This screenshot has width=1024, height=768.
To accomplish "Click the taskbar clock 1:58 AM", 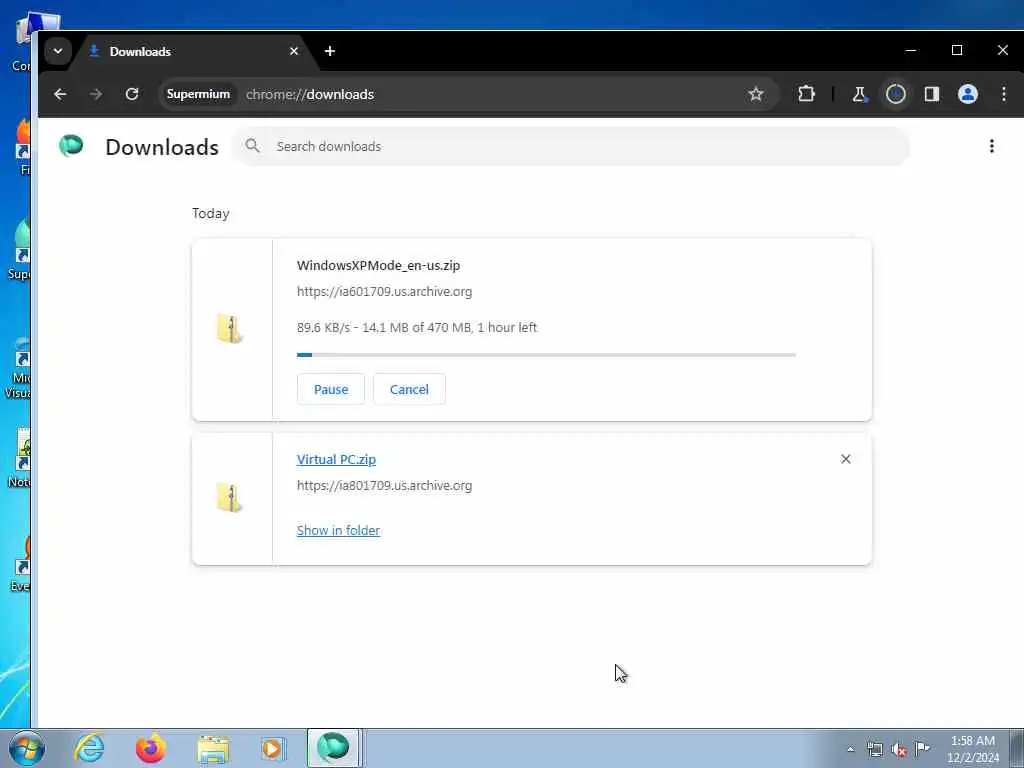I will coord(972,741).
